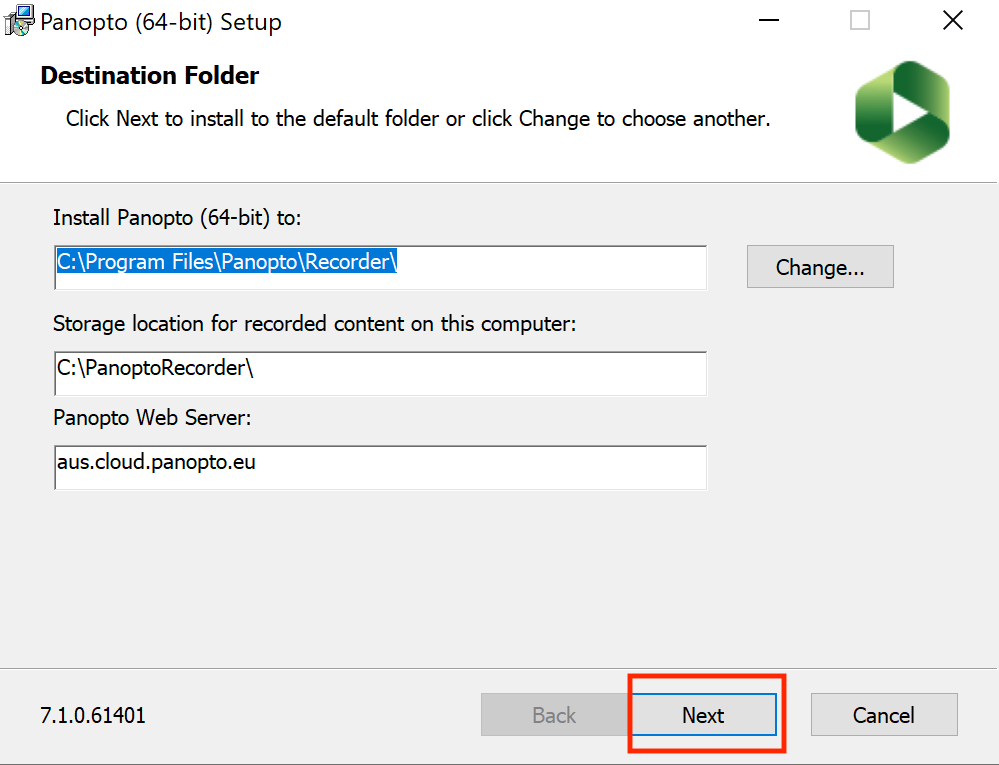Focus the Install Panopto path field

click(380, 268)
